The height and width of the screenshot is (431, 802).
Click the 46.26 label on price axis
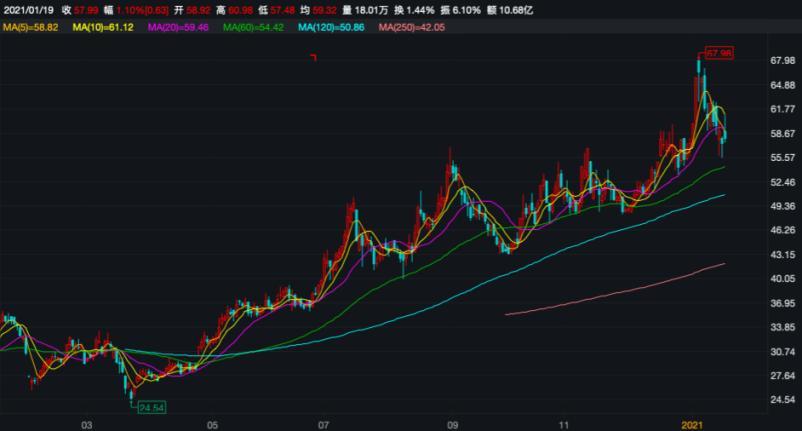point(781,231)
